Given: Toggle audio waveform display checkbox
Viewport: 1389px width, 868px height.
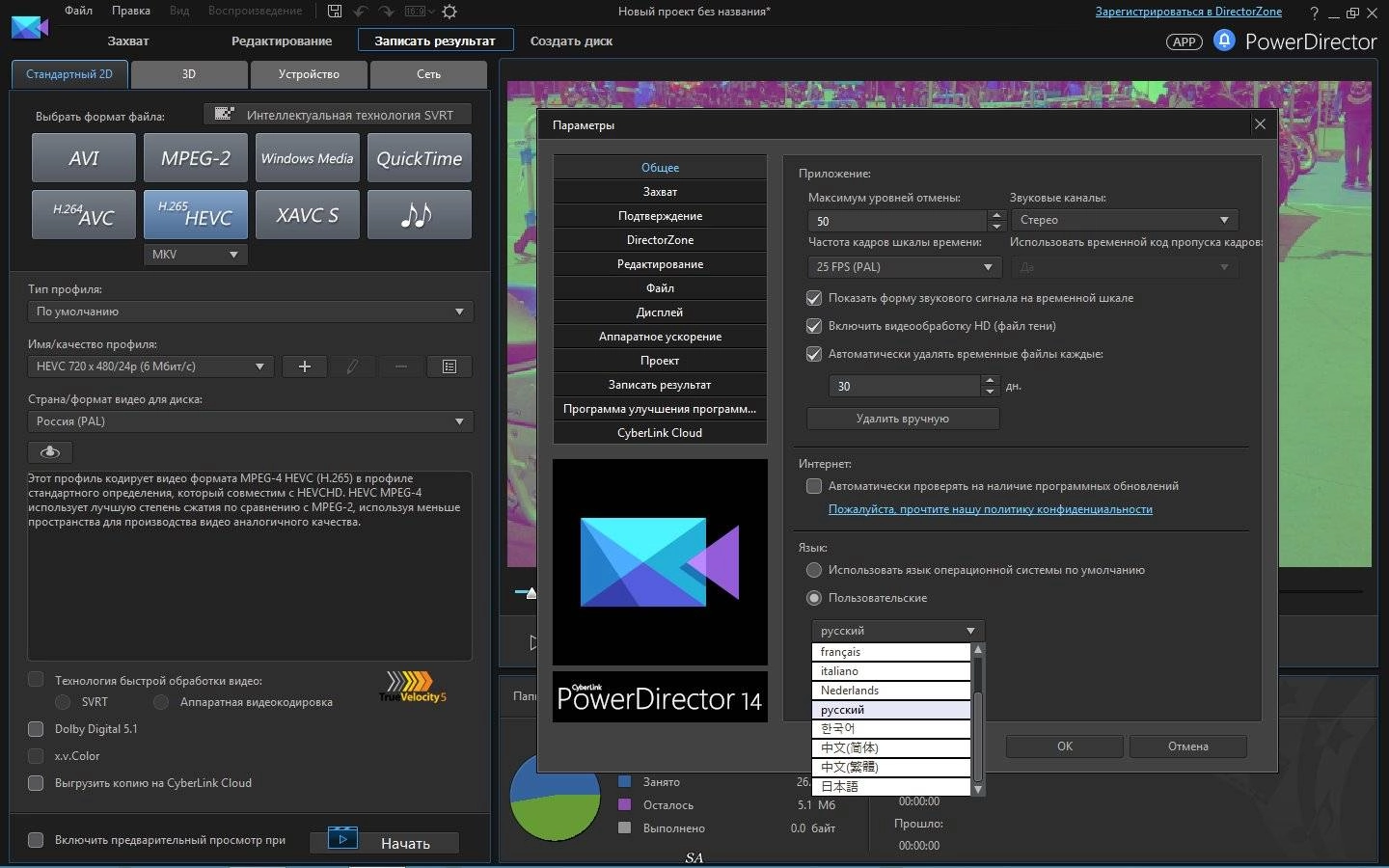Looking at the screenshot, I should pyautogui.click(x=814, y=298).
